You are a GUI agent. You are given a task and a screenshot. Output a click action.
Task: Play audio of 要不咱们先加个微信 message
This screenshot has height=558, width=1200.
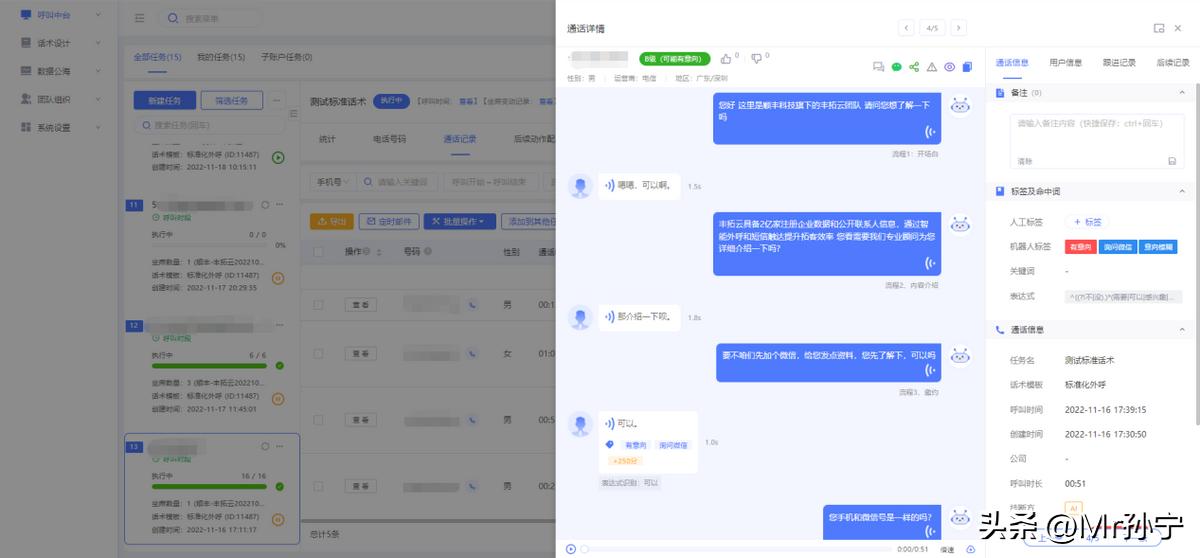click(x=931, y=371)
